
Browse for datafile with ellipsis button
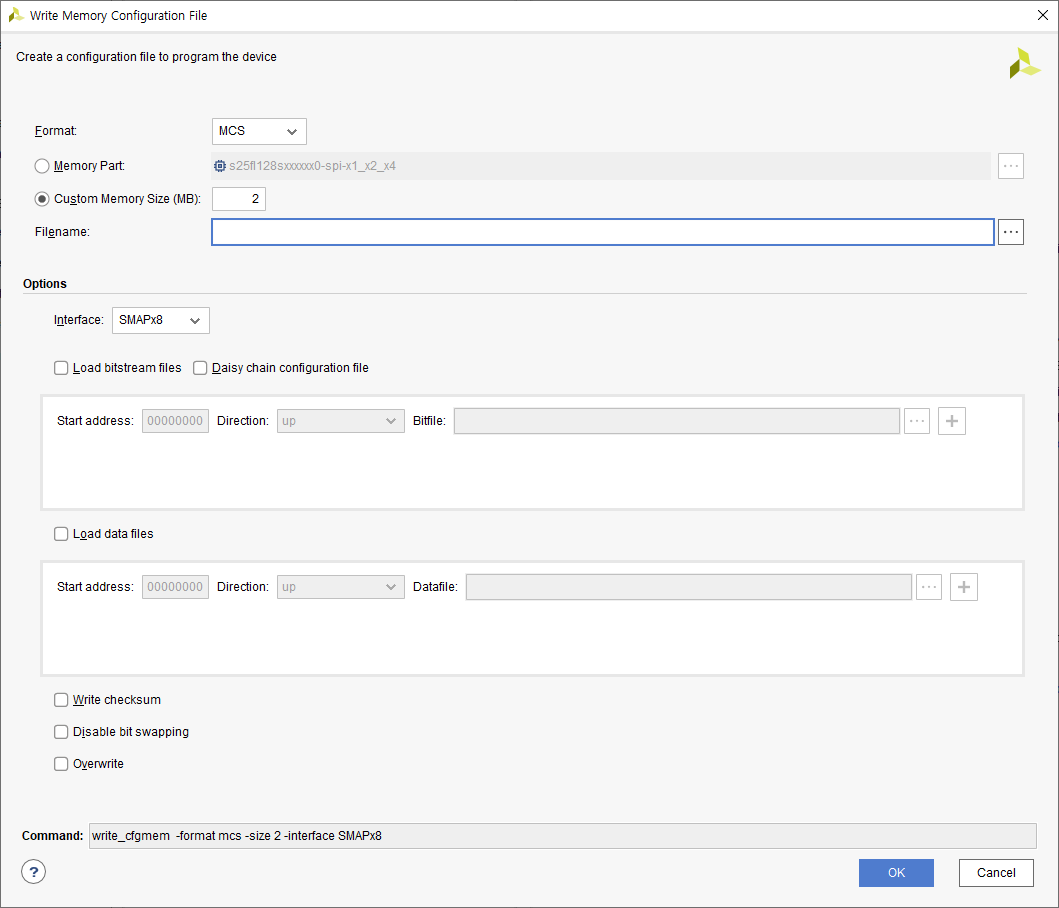click(929, 587)
